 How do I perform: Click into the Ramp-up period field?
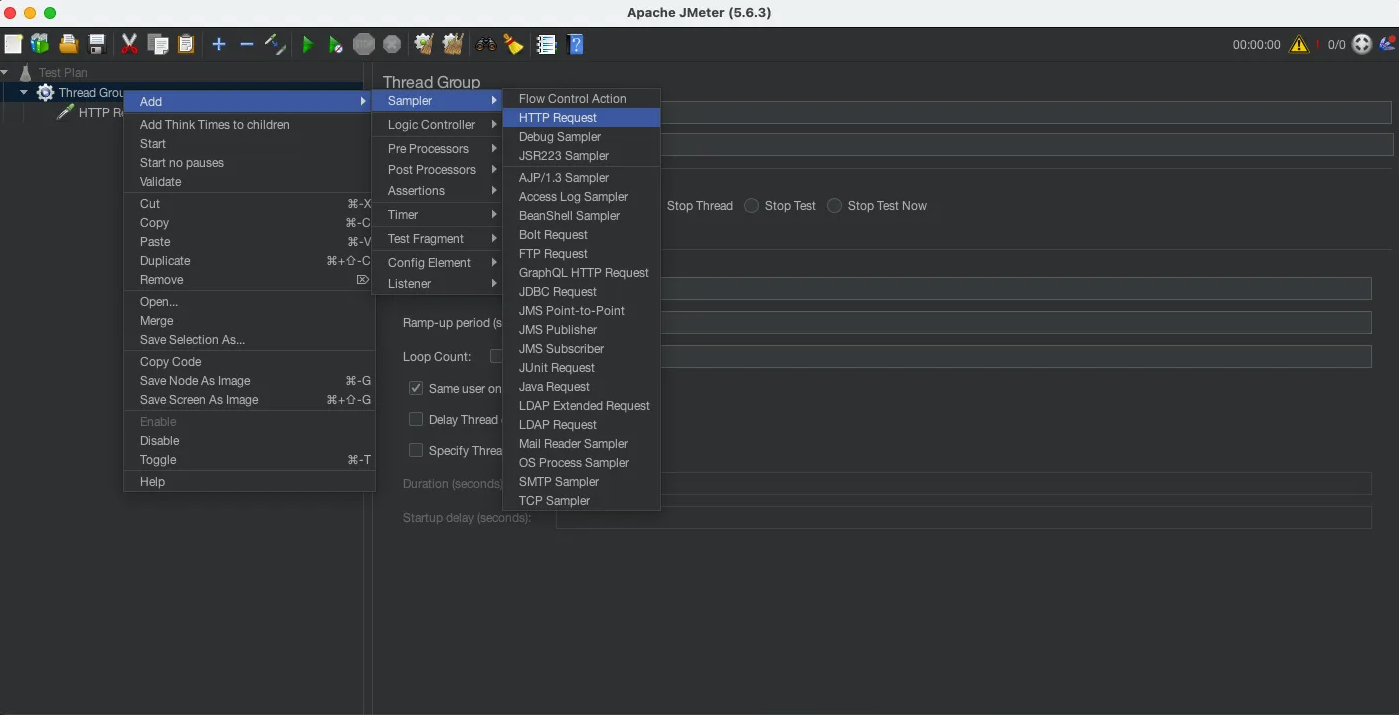tap(1015, 323)
